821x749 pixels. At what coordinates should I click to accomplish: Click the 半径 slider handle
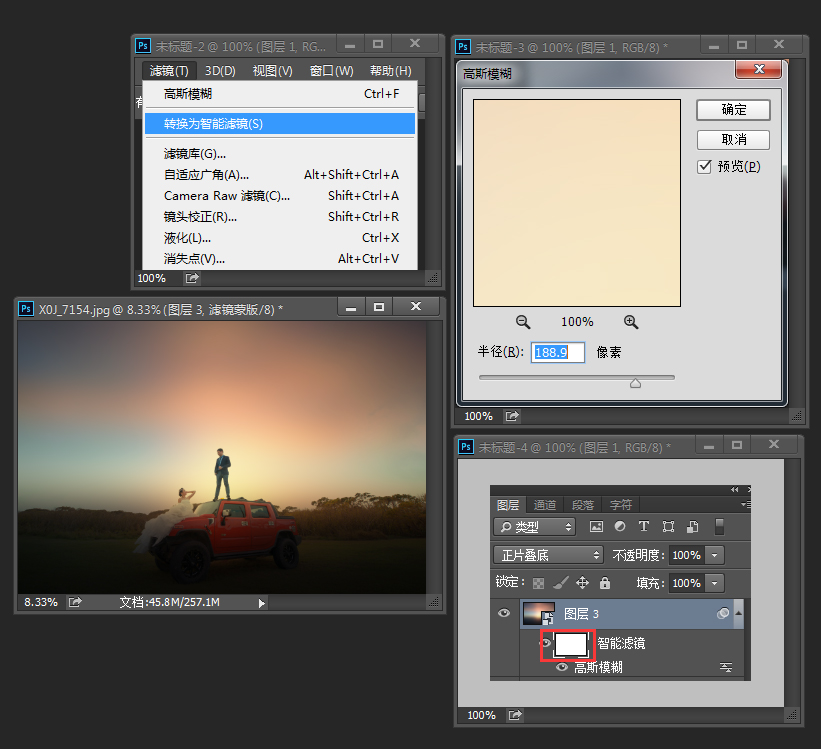[635, 383]
